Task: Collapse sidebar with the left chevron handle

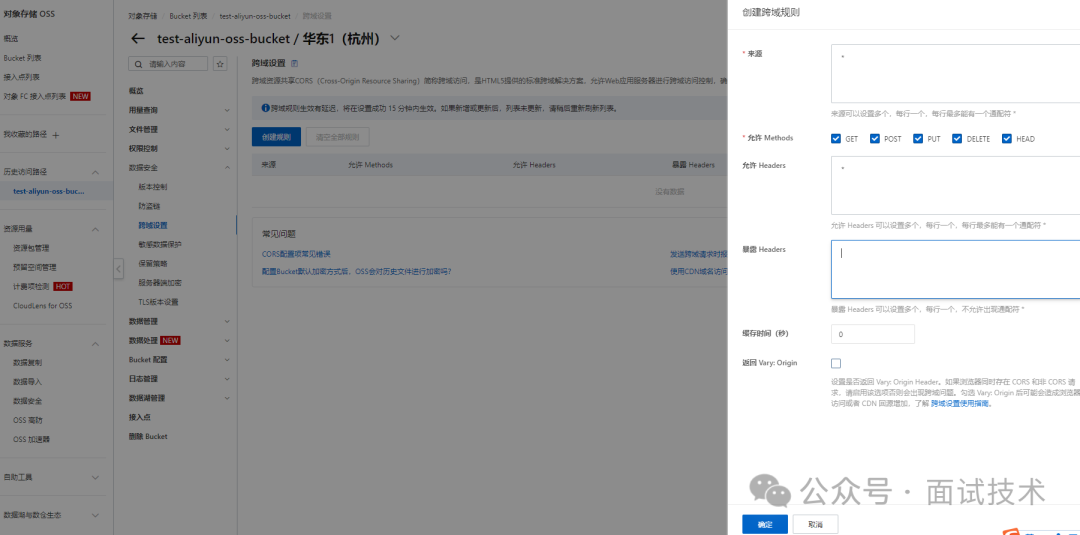Action: coord(118,269)
